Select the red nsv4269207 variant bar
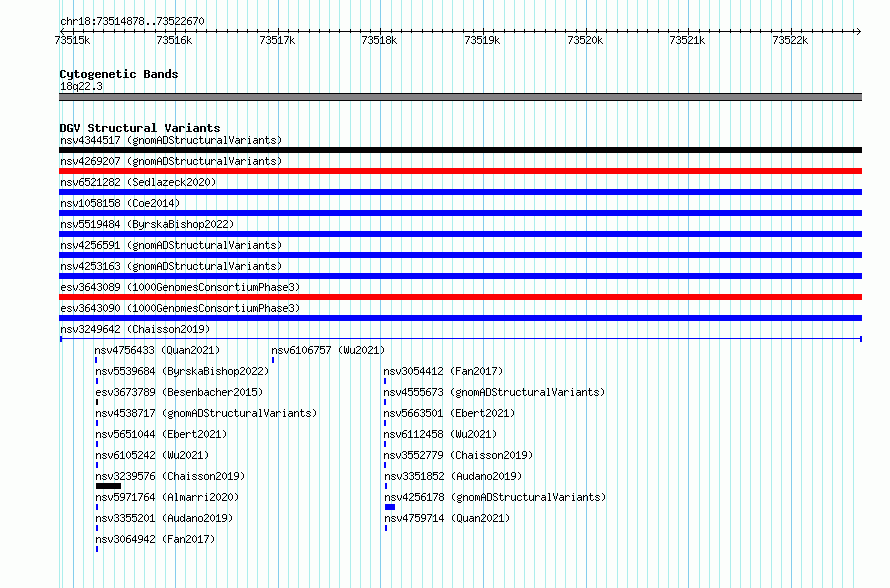The width and height of the screenshot is (890, 588). tap(460, 171)
